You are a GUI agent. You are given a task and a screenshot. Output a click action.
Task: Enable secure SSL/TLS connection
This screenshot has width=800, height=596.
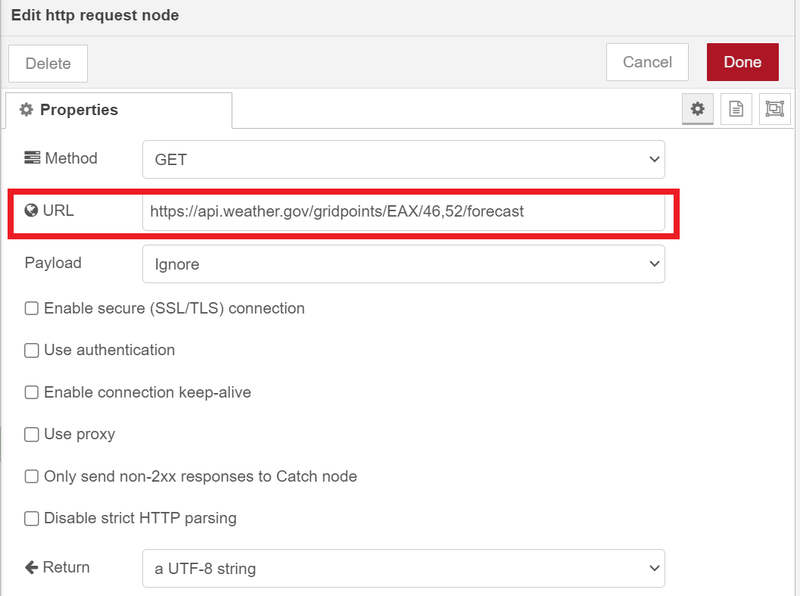(x=31, y=308)
